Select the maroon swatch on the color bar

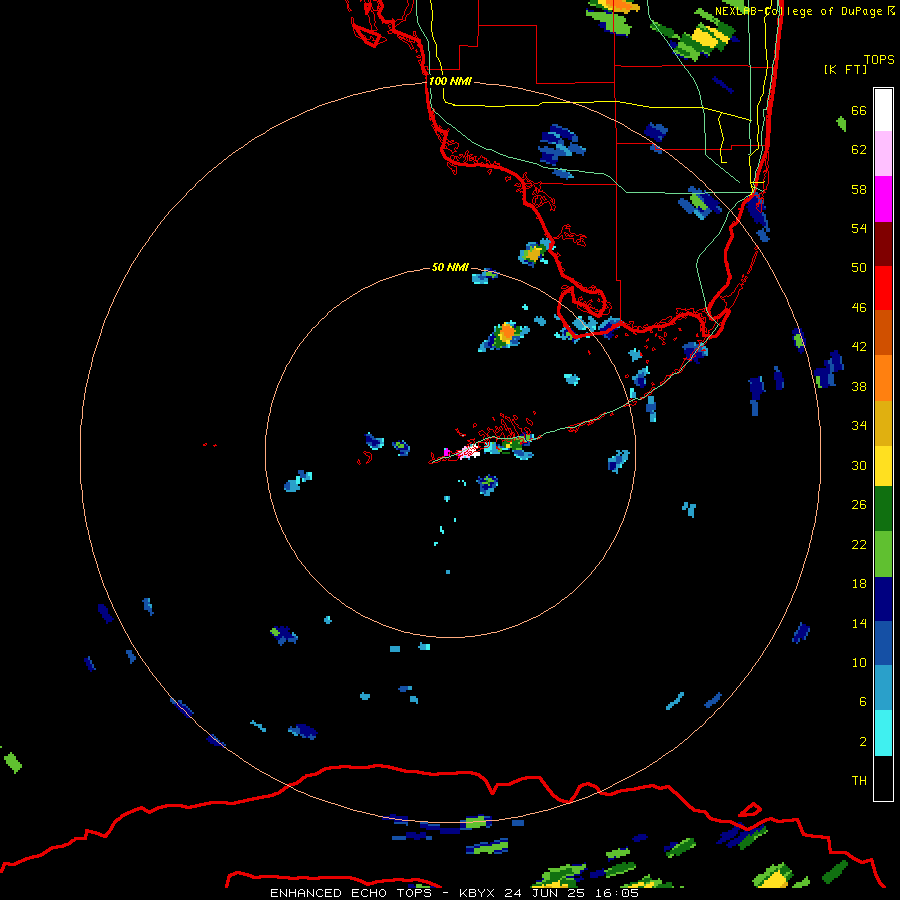883,244
